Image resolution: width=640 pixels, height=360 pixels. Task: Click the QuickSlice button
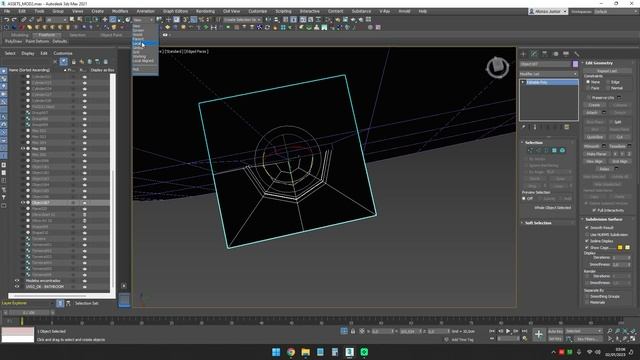tap(595, 137)
